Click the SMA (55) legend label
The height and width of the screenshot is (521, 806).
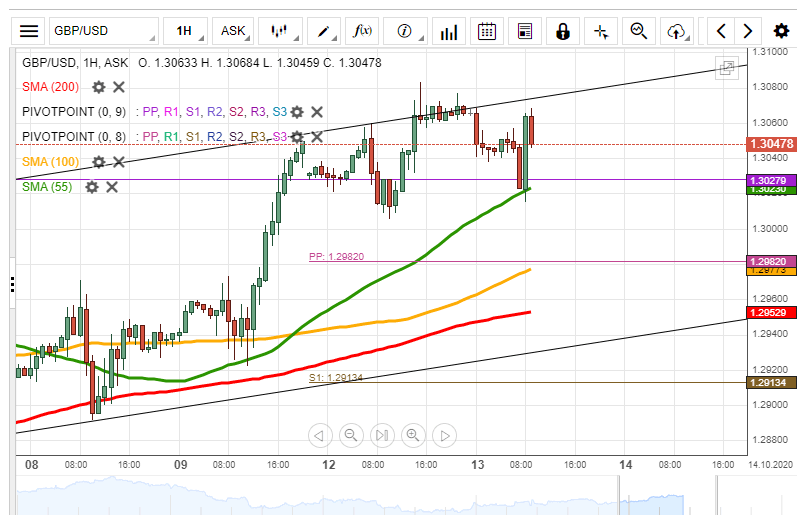[47, 187]
